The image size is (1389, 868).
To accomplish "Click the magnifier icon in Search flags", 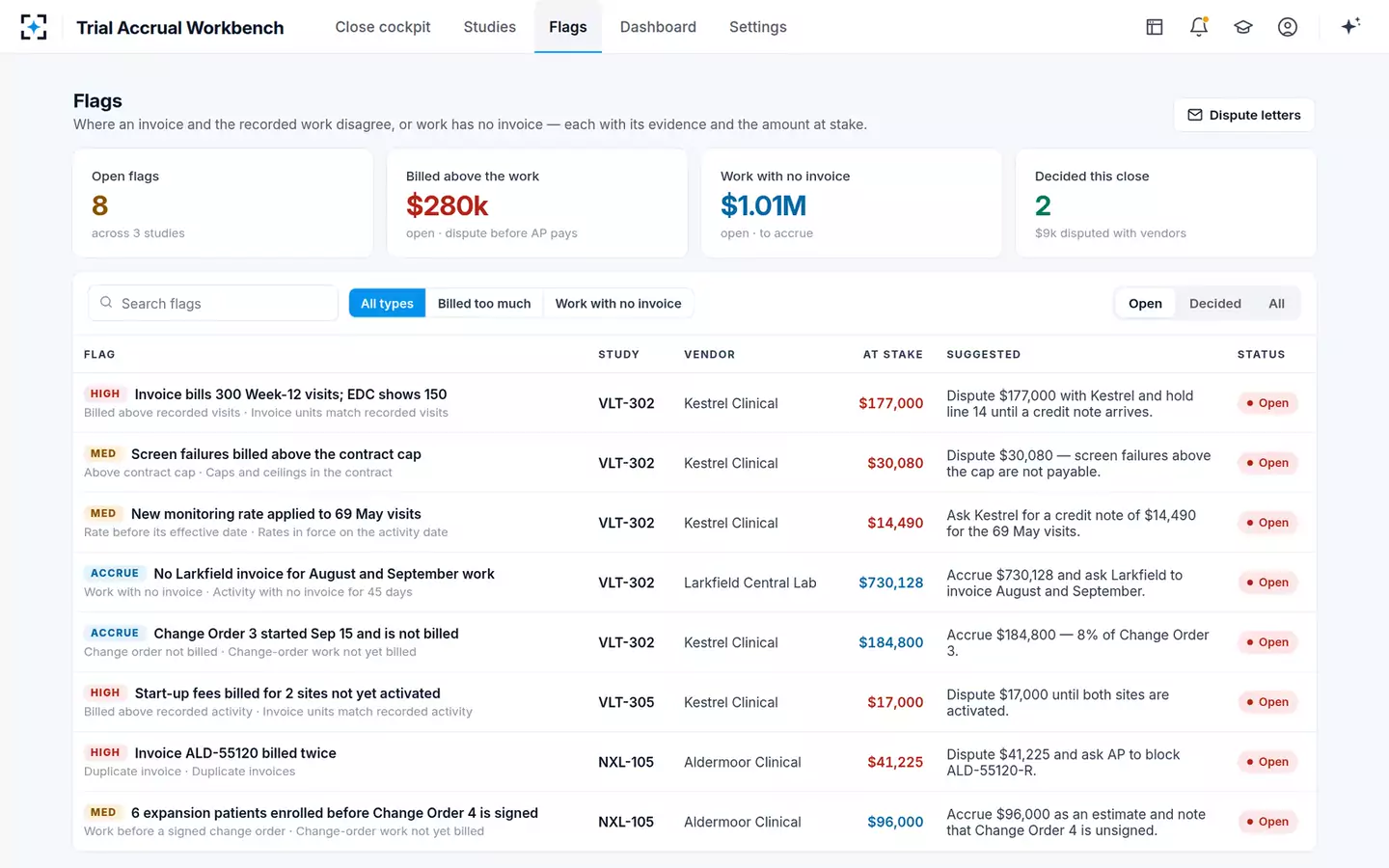I will [106, 303].
